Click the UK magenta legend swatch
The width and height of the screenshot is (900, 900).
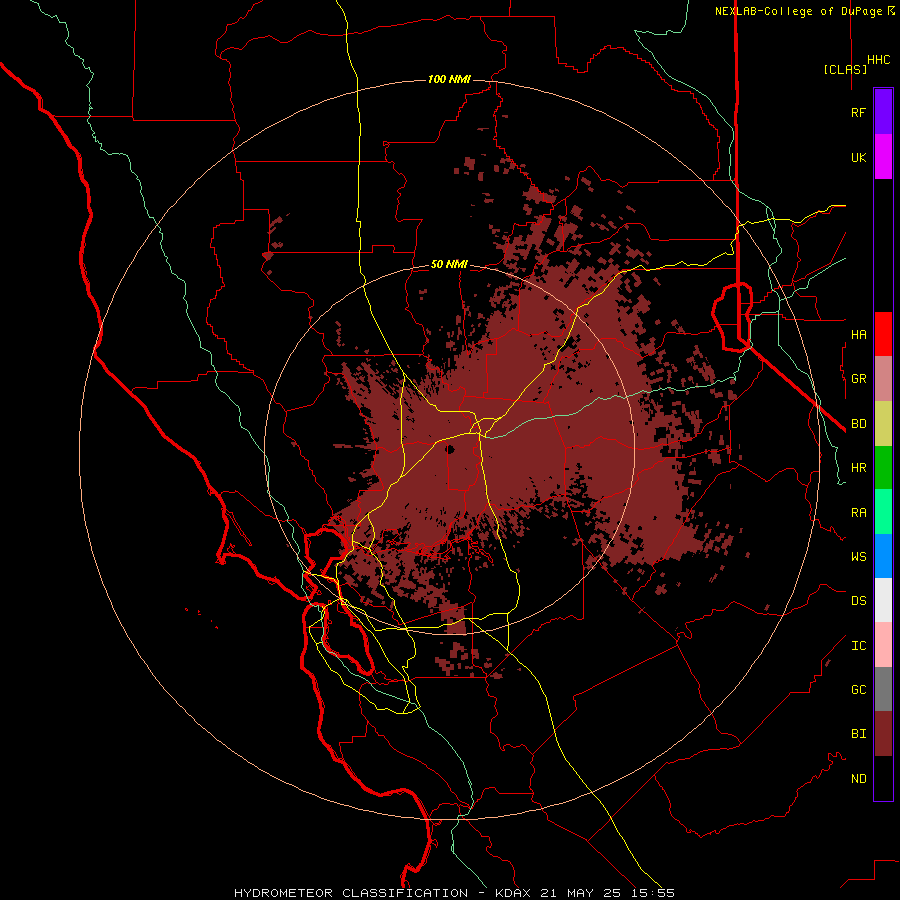[x=883, y=157]
